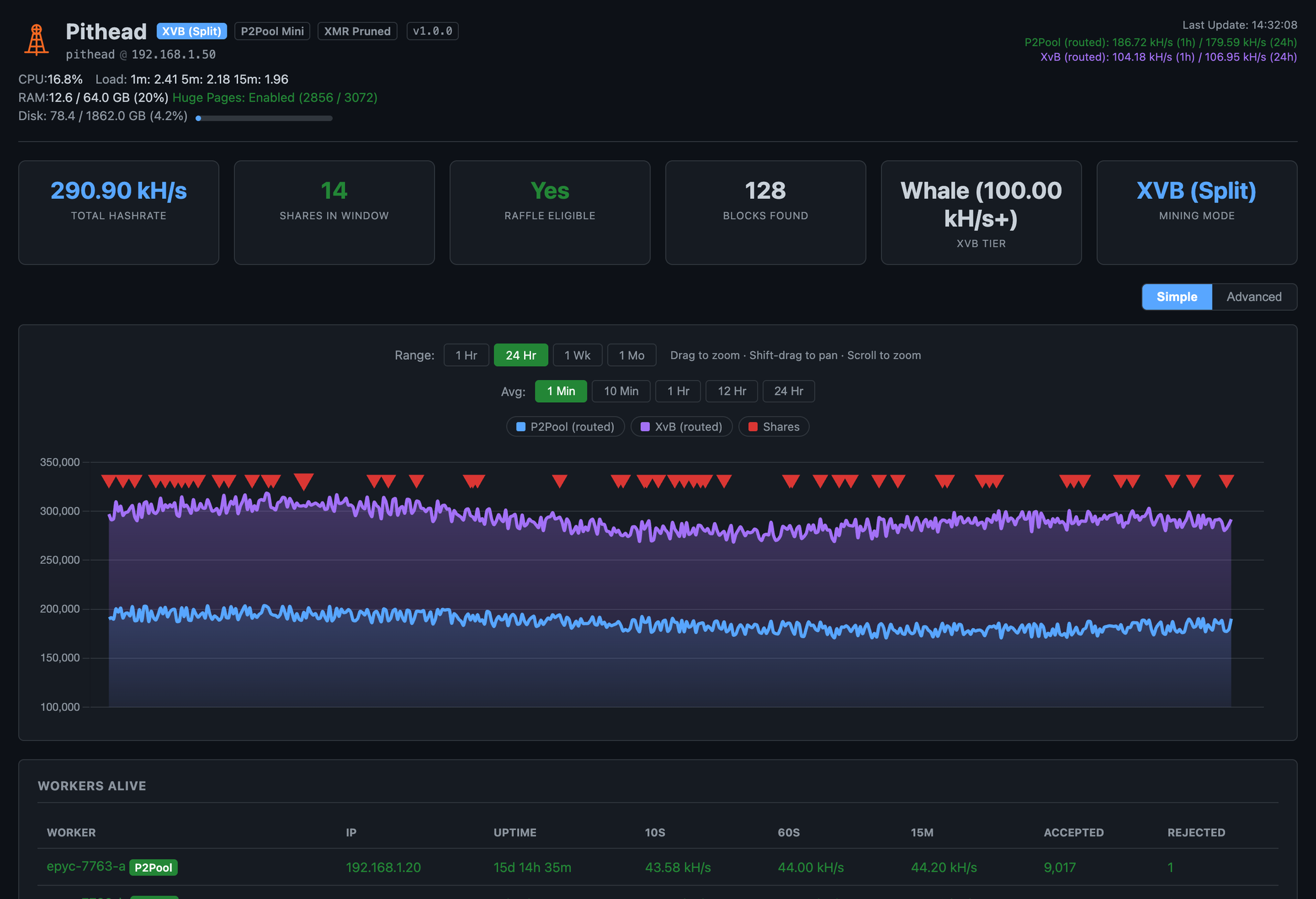Screen dimensions: 1316x899
Task: Click IP address 192.168.1.20
Action: point(383,867)
